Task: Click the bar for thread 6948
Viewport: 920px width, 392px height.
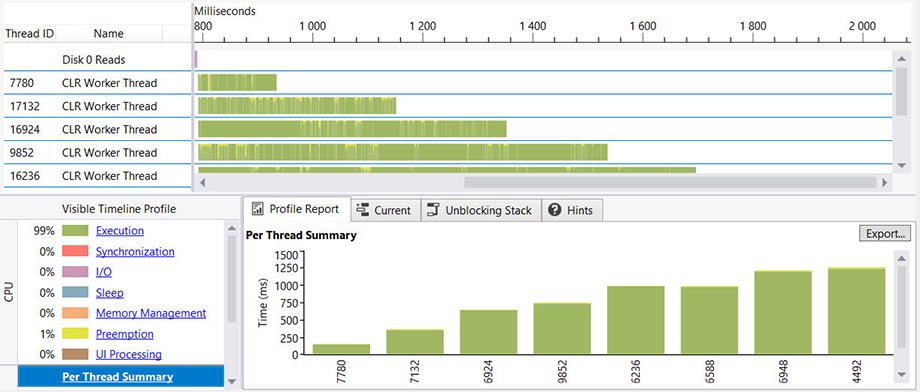Action: pyautogui.click(x=783, y=312)
